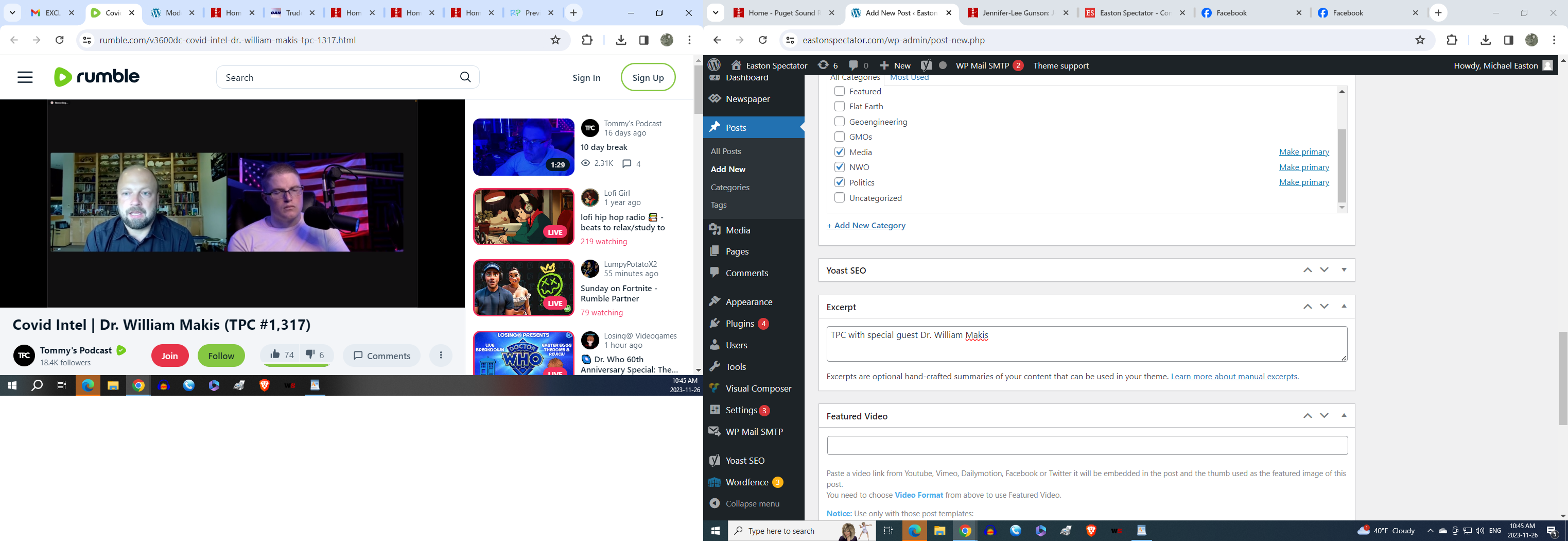Image resolution: width=1568 pixels, height=541 pixels.
Task: Enable the Geoengineering category checkbox
Action: (x=840, y=121)
